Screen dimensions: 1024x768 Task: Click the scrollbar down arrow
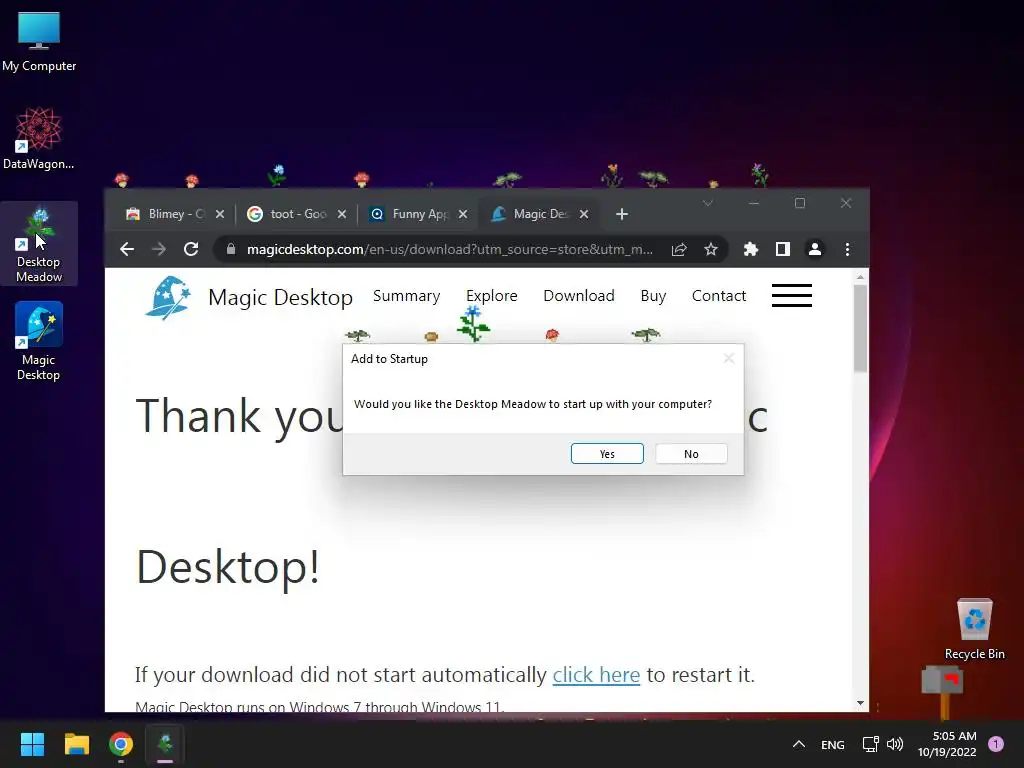860,703
